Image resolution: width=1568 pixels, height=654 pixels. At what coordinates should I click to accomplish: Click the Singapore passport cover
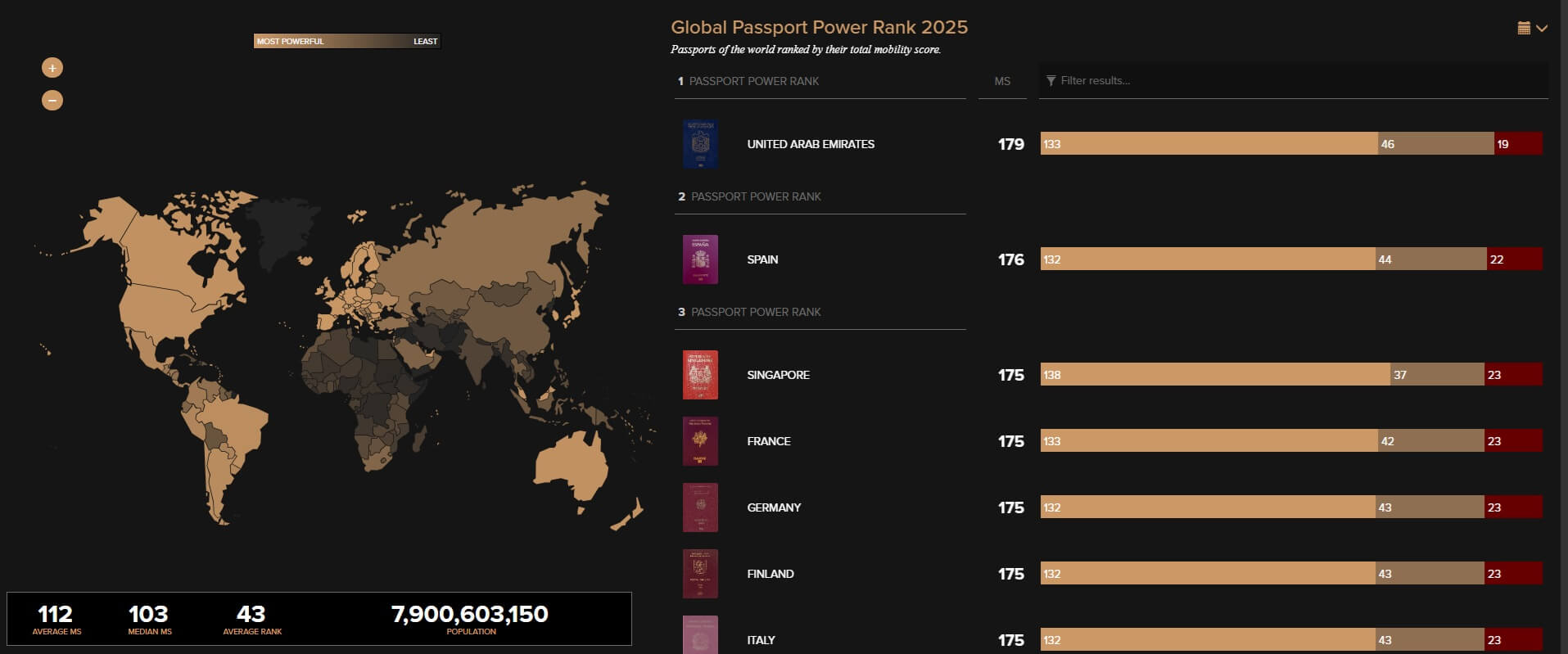[x=700, y=376]
